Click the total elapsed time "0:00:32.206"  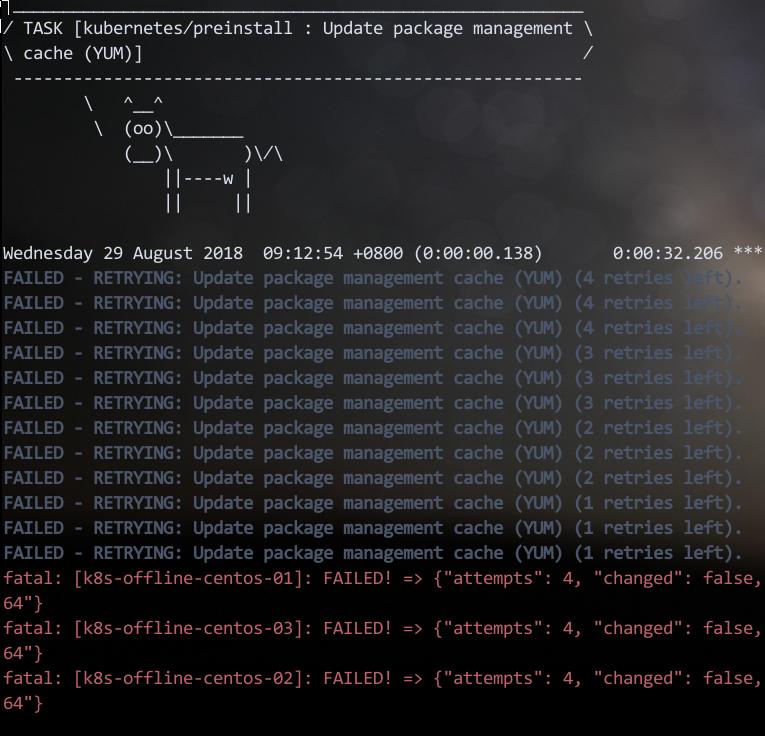(667, 254)
